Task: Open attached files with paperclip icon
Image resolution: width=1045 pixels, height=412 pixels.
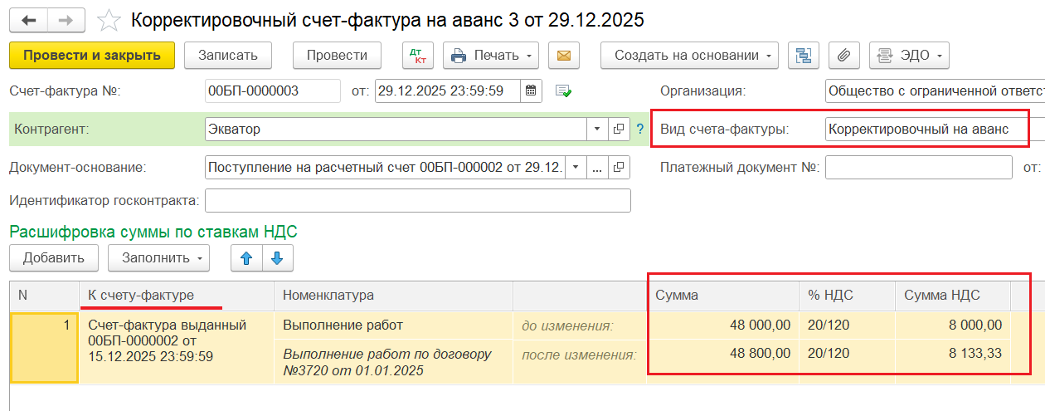Action: coord(844,55)
